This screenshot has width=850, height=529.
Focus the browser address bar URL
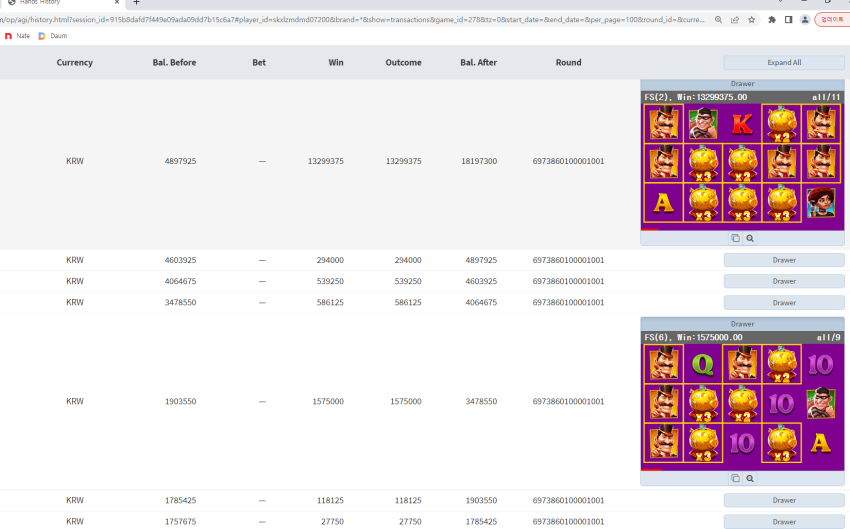352,20
